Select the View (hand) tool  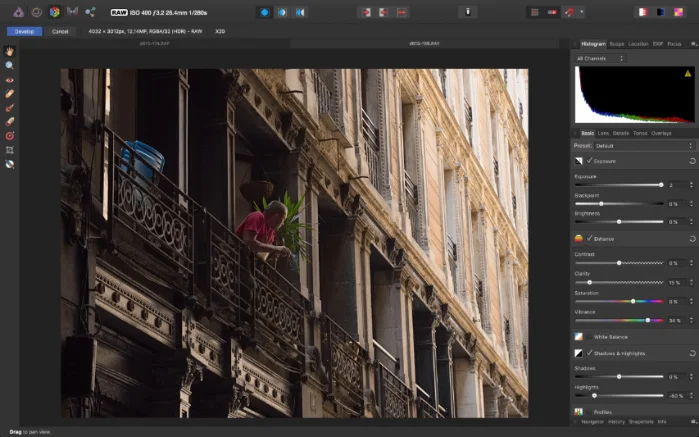[9, 50]
